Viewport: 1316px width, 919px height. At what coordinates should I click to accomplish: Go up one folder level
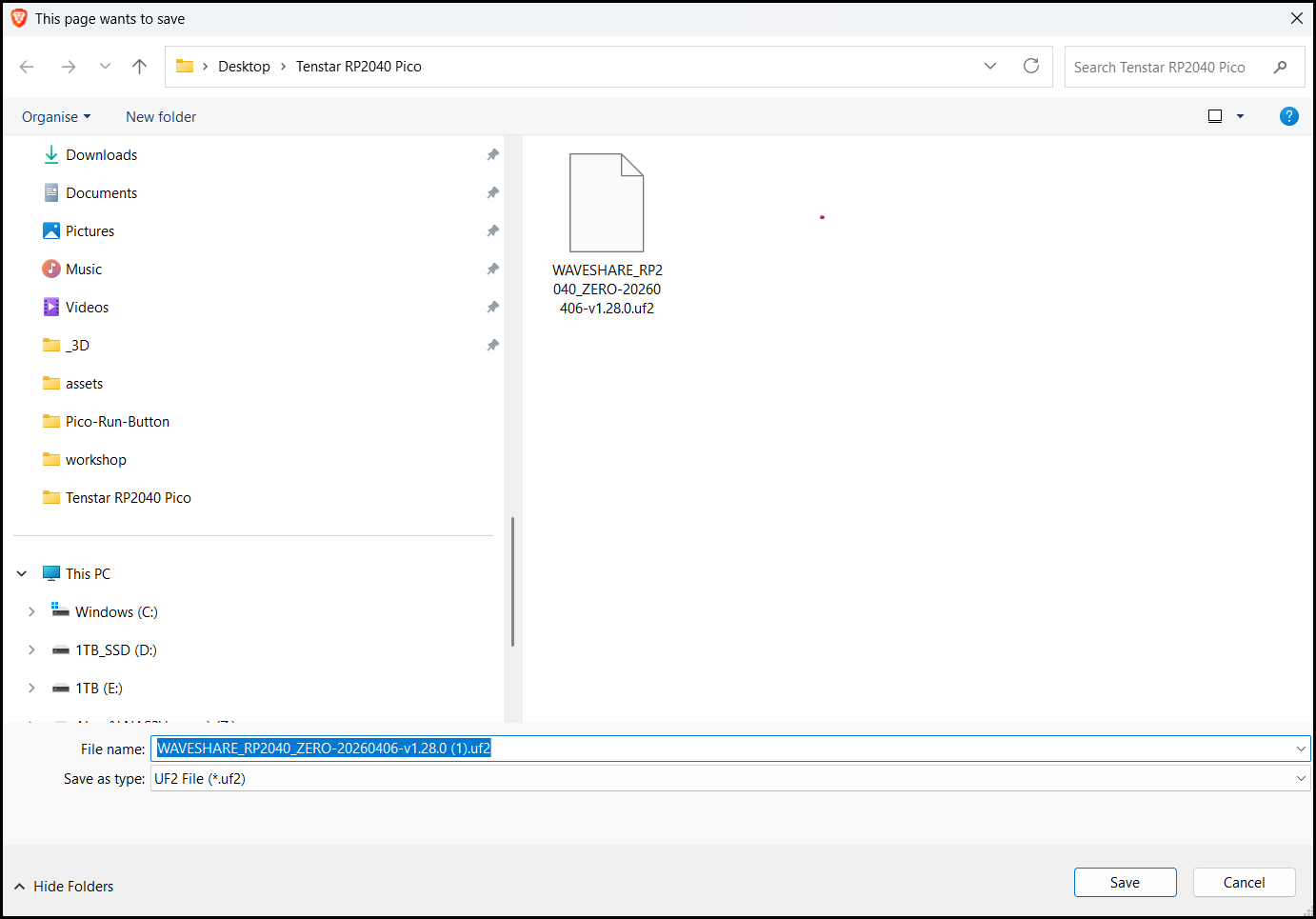(x=140, y=67)
